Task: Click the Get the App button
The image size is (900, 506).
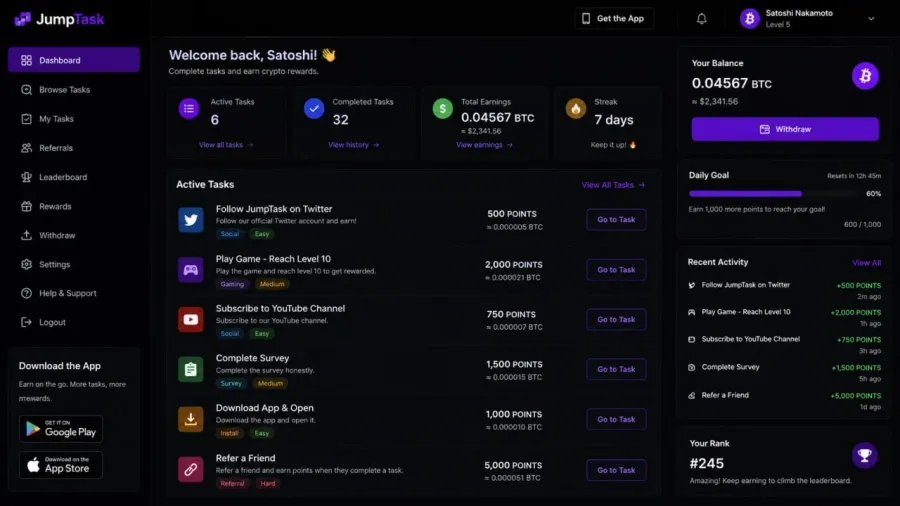Action: (x=614, y=18)
